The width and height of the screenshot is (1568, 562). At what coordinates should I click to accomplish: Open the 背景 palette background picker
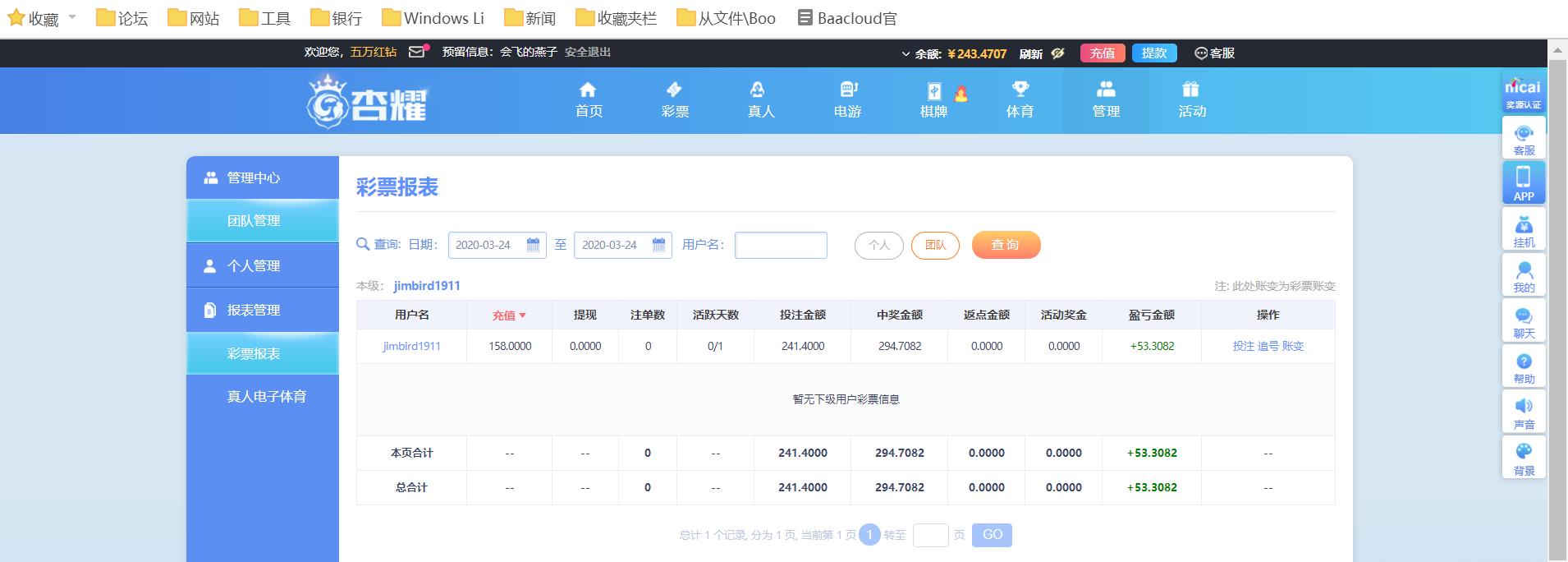(x=1524, y=458)
